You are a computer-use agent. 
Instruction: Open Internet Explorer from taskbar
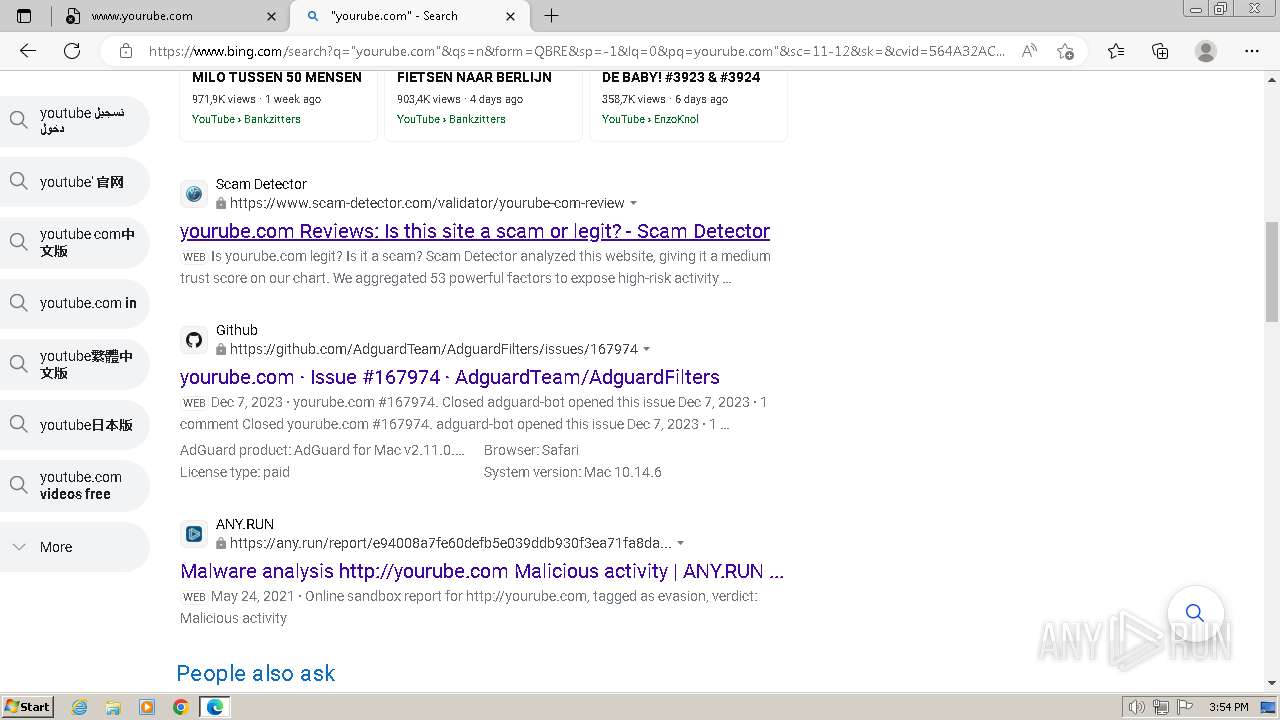(x=80, y=707)
